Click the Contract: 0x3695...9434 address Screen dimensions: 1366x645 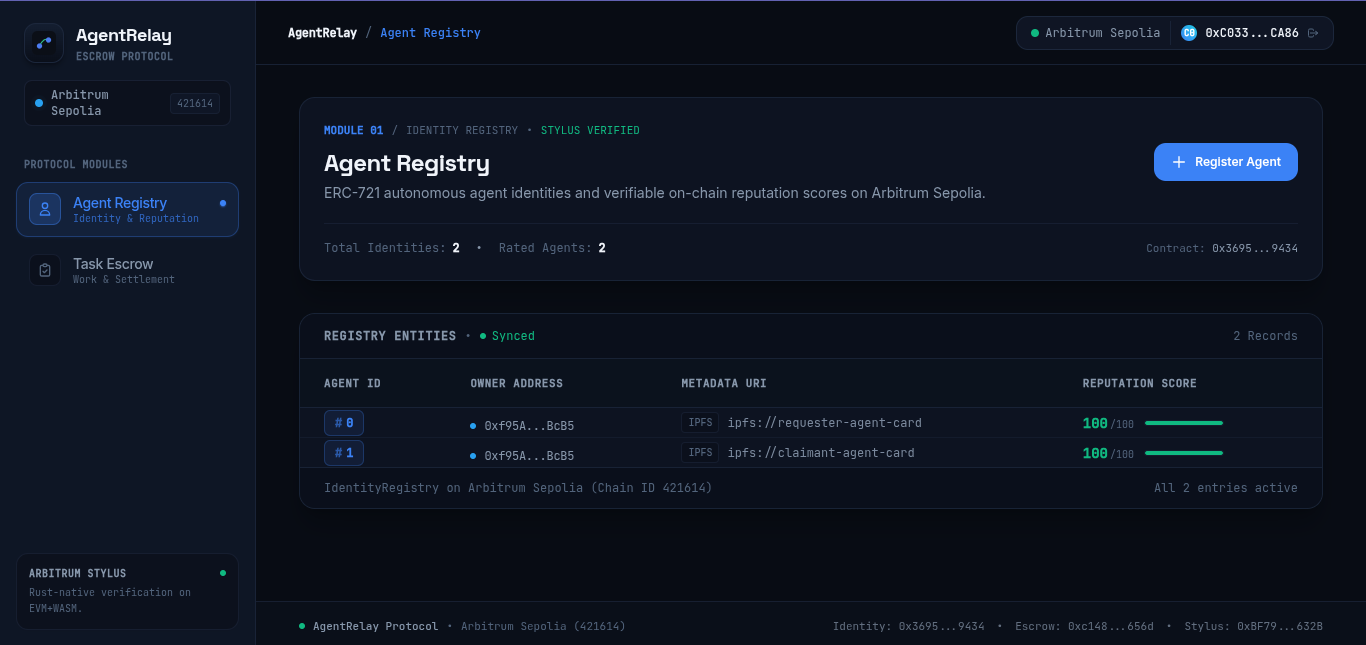point(1222,248)
